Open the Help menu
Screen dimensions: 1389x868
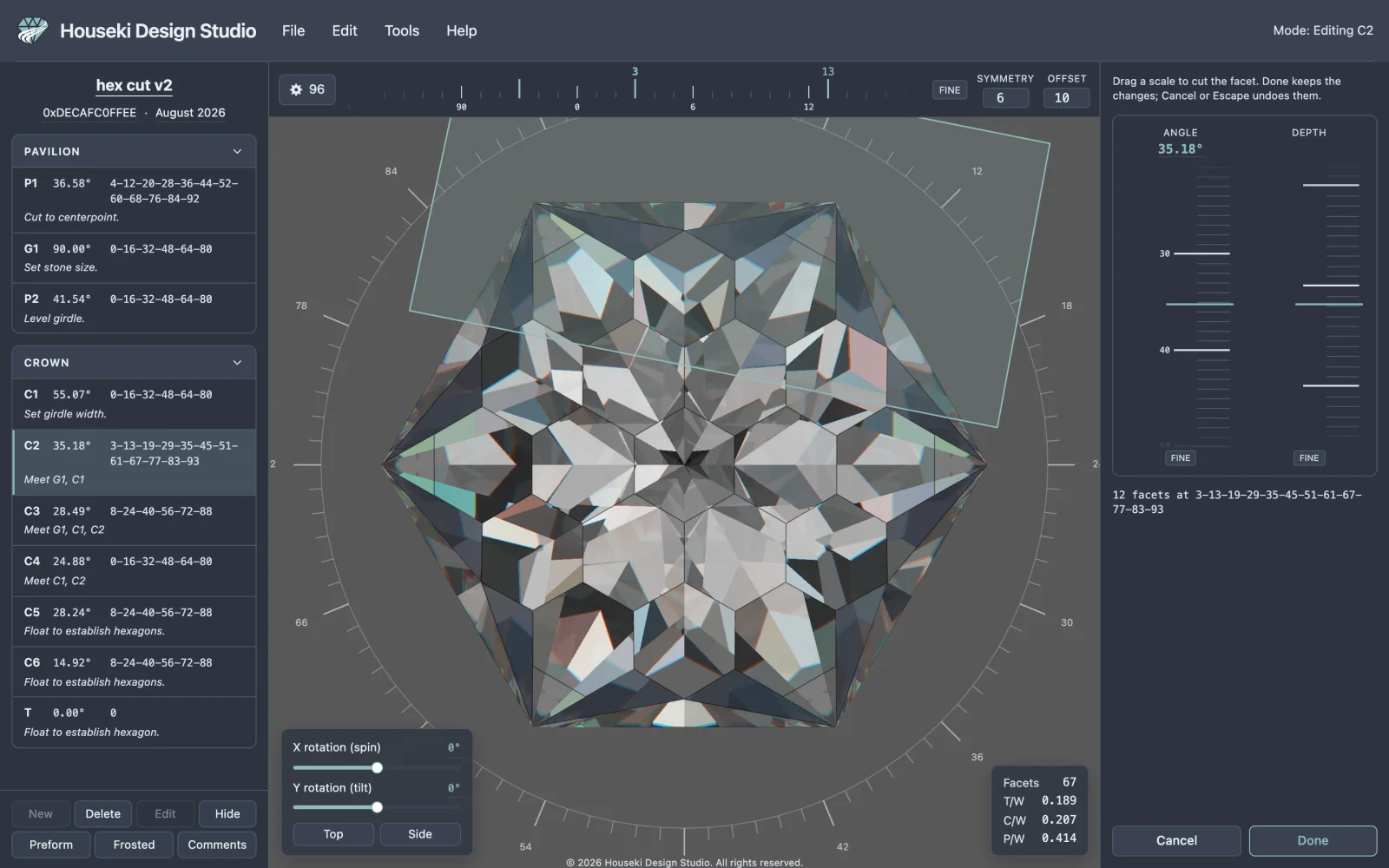462,30
